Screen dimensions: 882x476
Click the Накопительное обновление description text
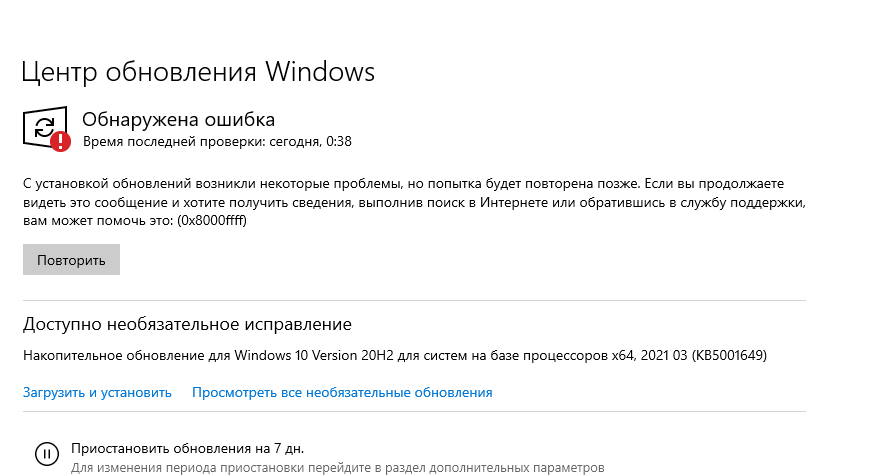[x=128, y=356]
